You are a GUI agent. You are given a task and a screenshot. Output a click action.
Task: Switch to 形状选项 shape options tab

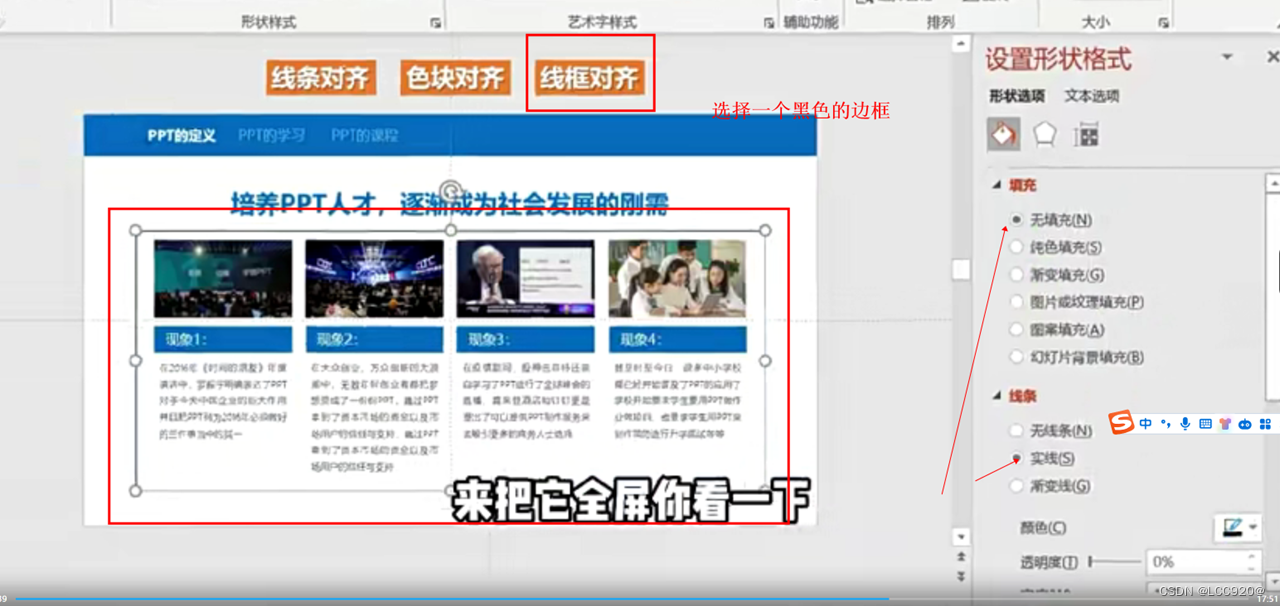[x=1016, y=96]
